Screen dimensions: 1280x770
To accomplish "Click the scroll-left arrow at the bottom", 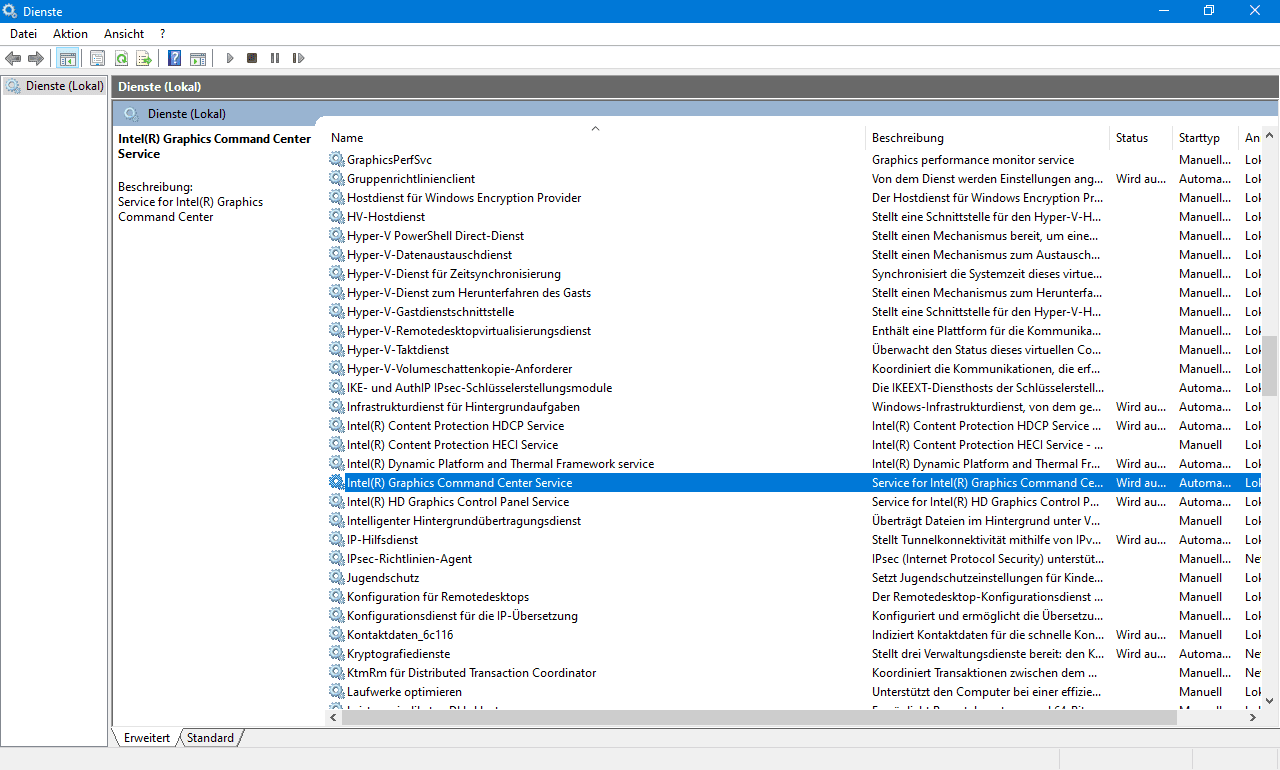I will coord(333,717).
